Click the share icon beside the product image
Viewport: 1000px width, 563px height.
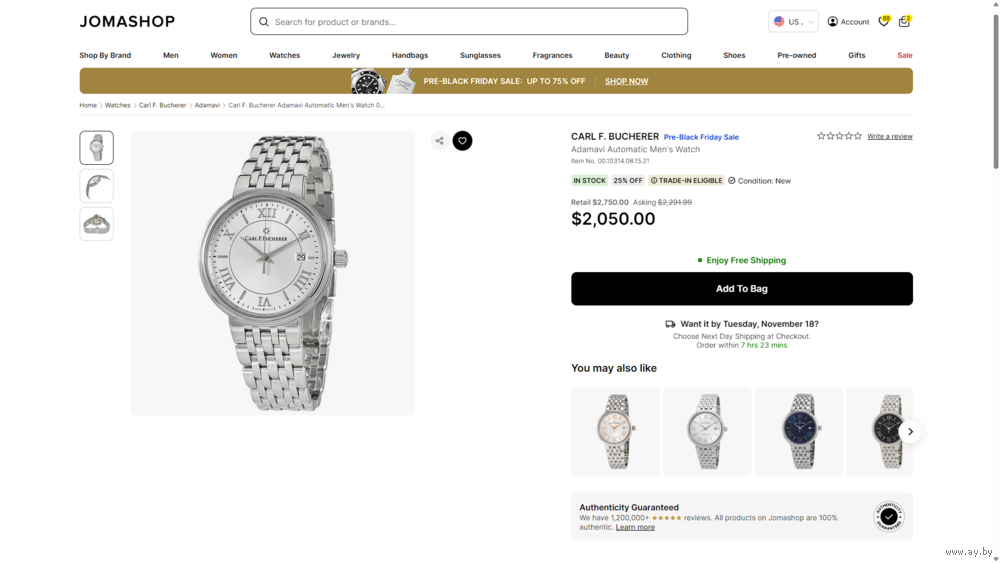(439, 141)
